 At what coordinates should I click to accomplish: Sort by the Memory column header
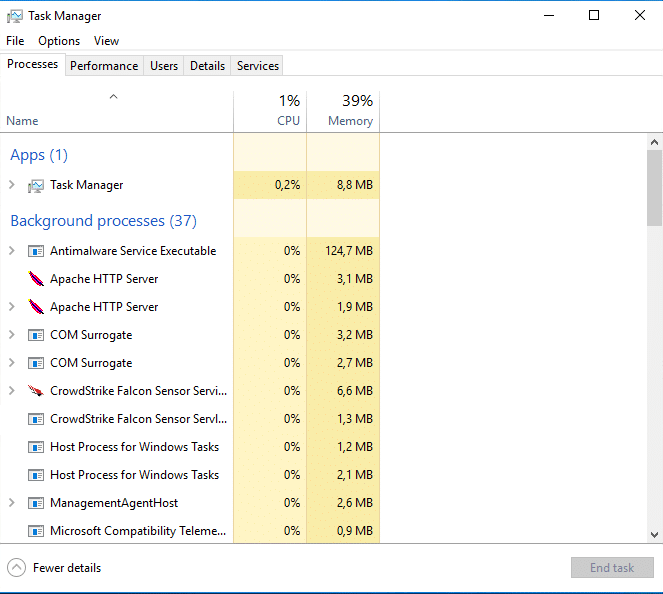click(x=343, y=111)
